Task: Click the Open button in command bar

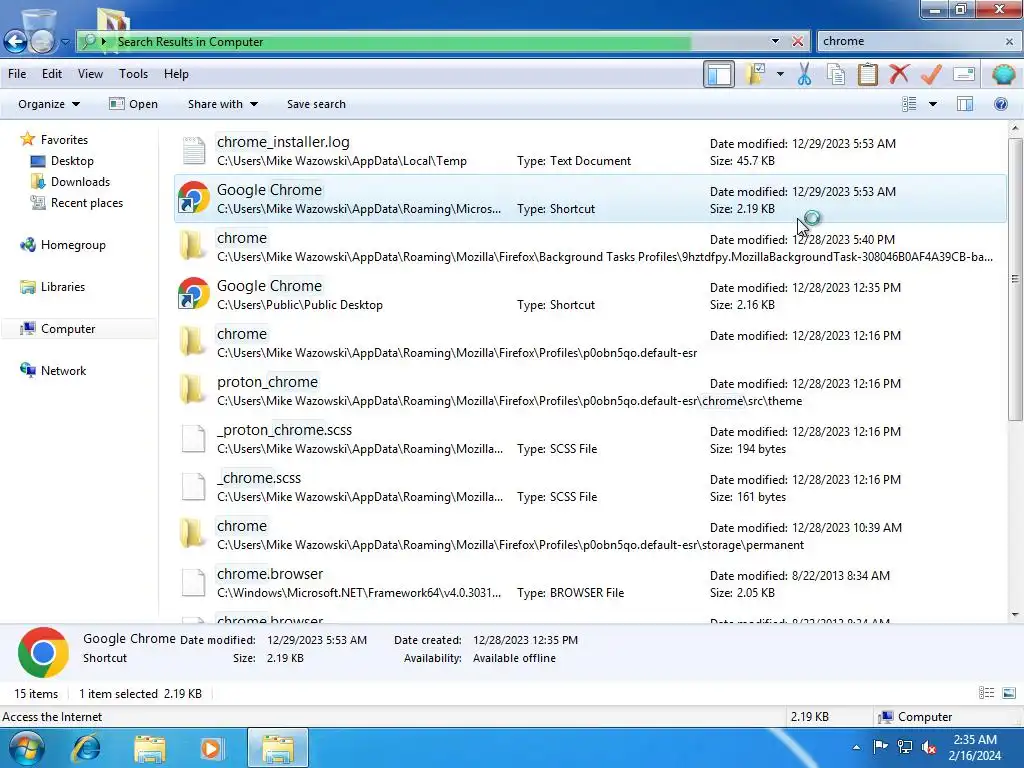Action: pyautogui.click(x=133, y=104)
